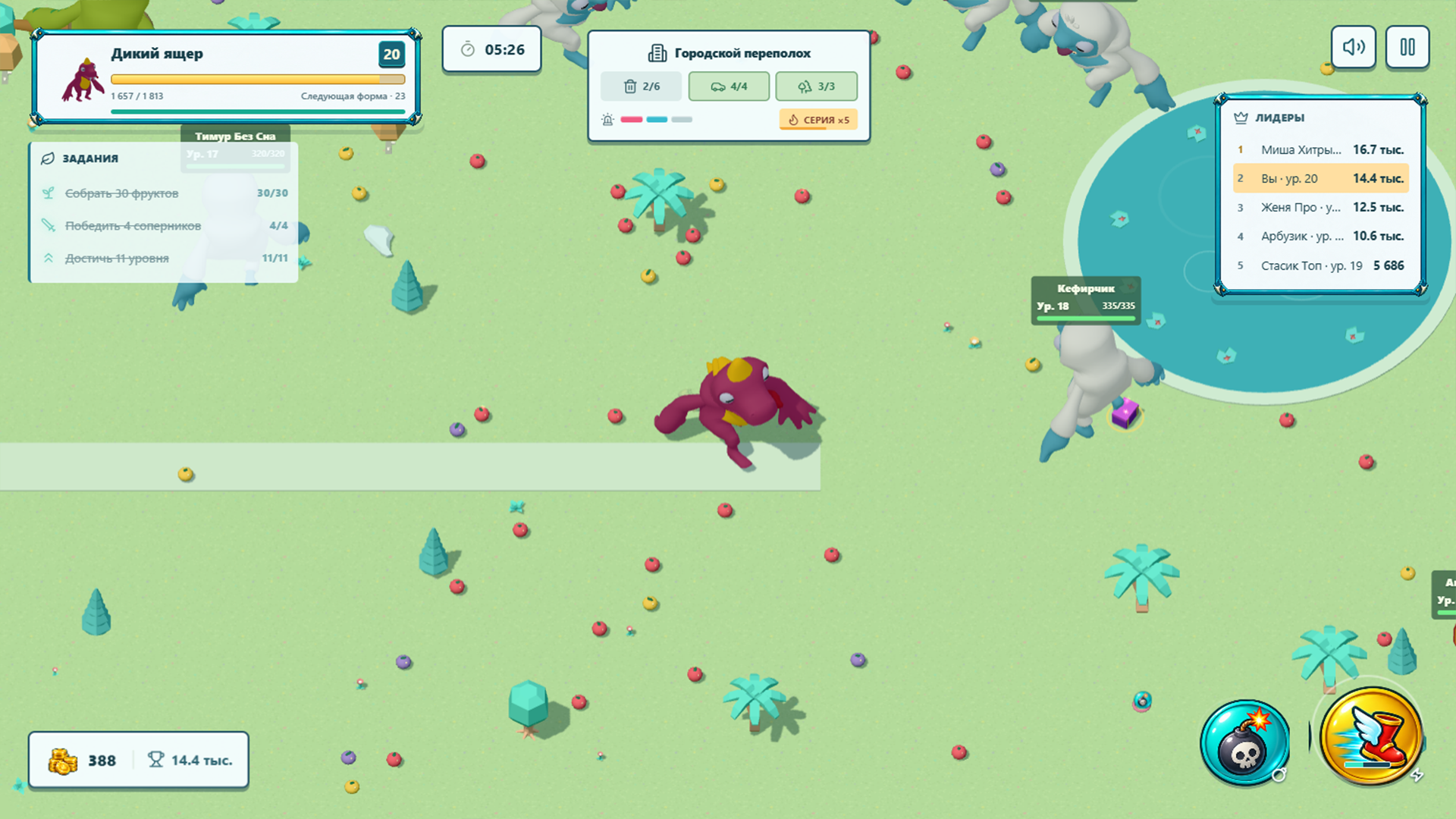Click the Собрать 30 фруктов task
The image size is (1456, 819).
pos(164,193)
